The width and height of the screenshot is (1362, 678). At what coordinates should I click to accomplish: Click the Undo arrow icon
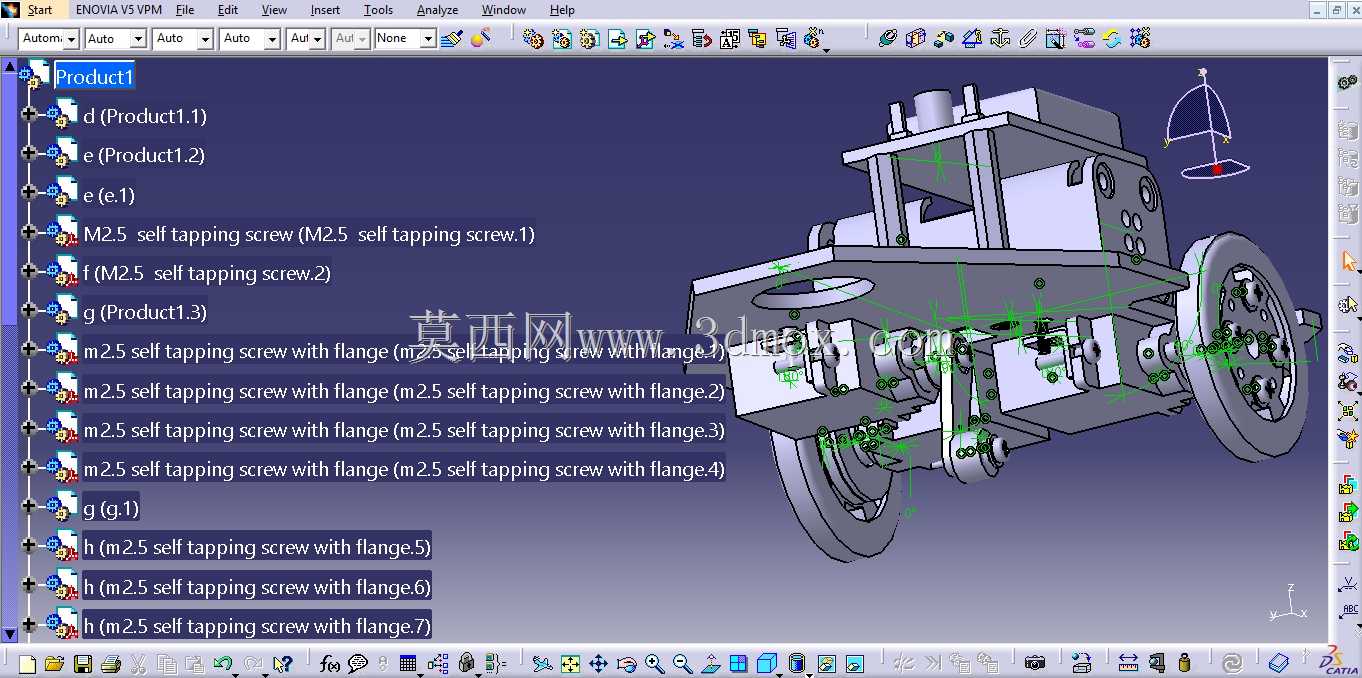222,663
